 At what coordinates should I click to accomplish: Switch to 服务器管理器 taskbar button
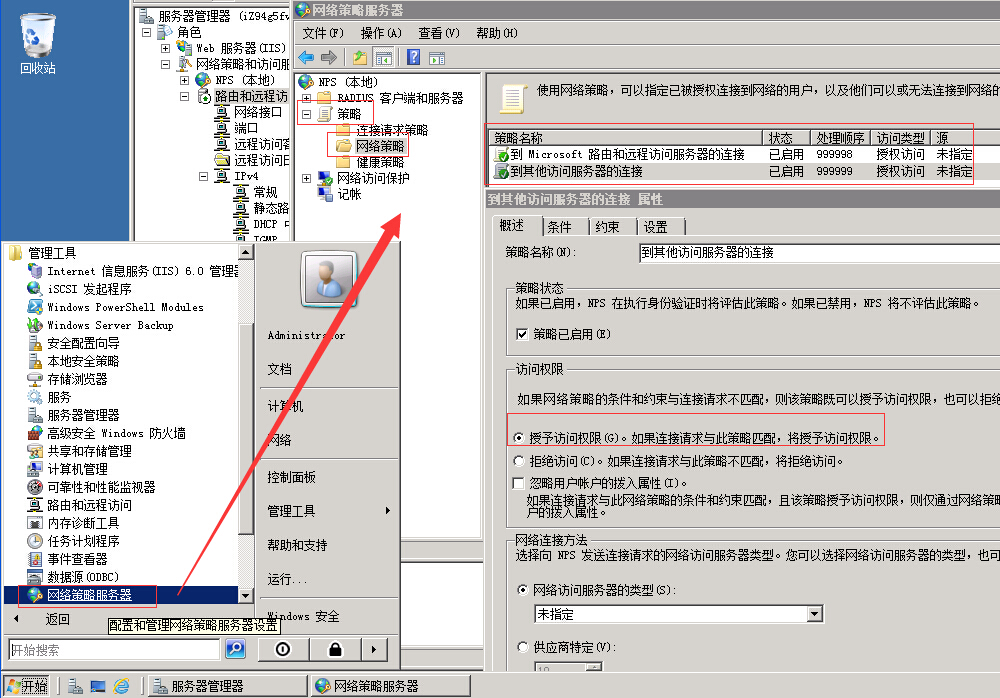pyautogui.click(x=227, y=686)
